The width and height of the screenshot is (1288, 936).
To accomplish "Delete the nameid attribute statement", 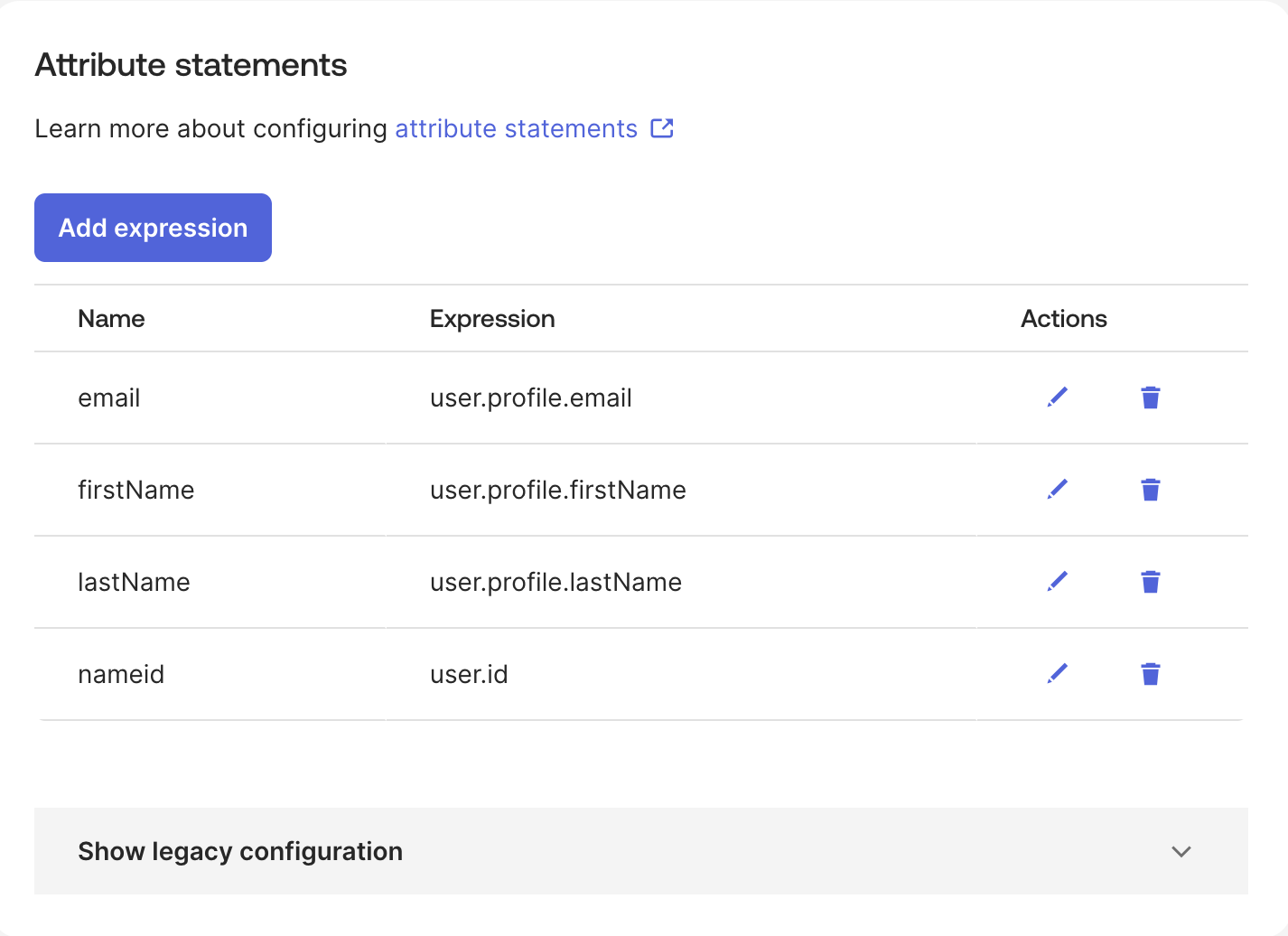I will click(1150, 674).
